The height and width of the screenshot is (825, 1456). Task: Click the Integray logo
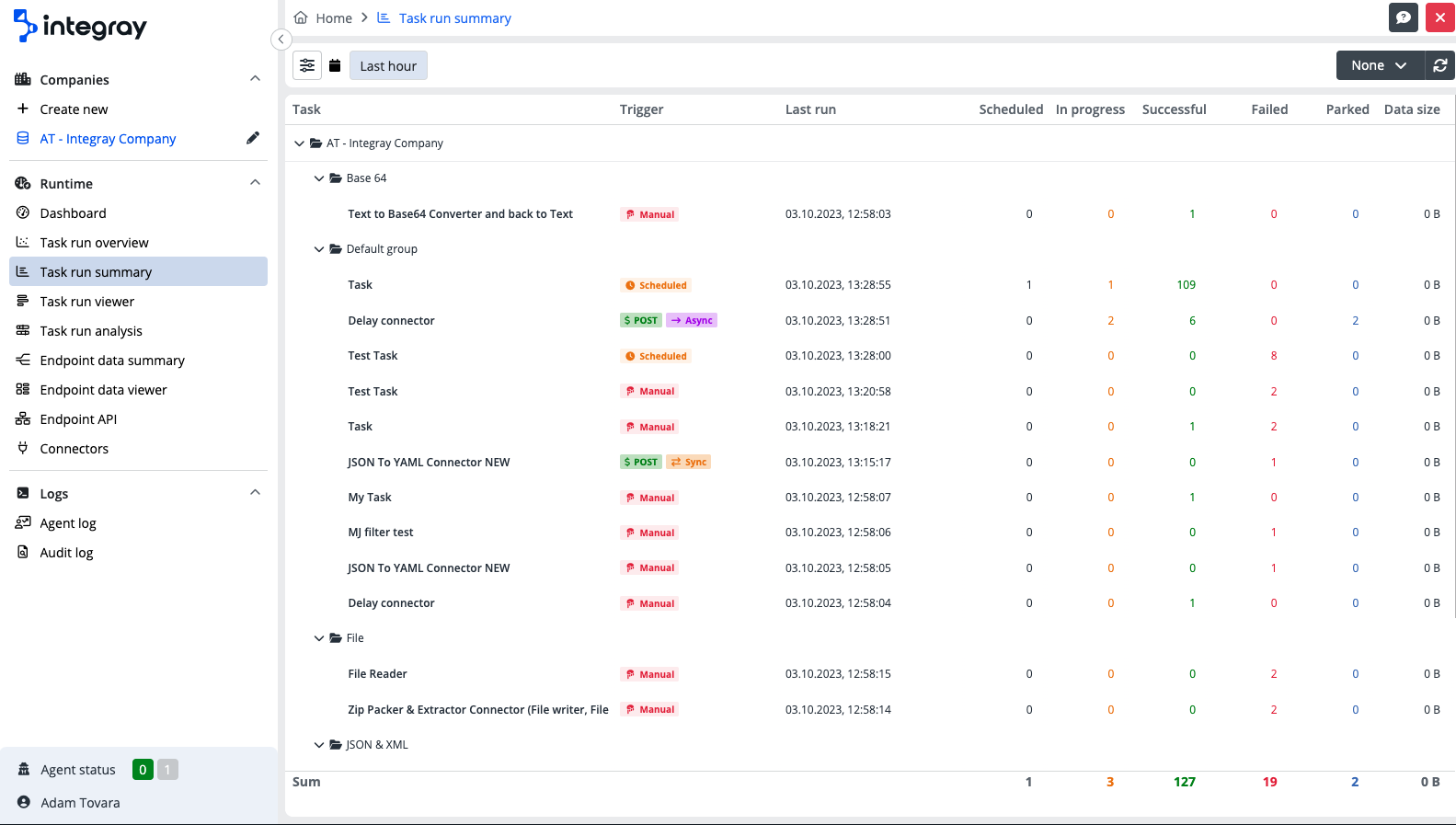[x=81, y=26]
